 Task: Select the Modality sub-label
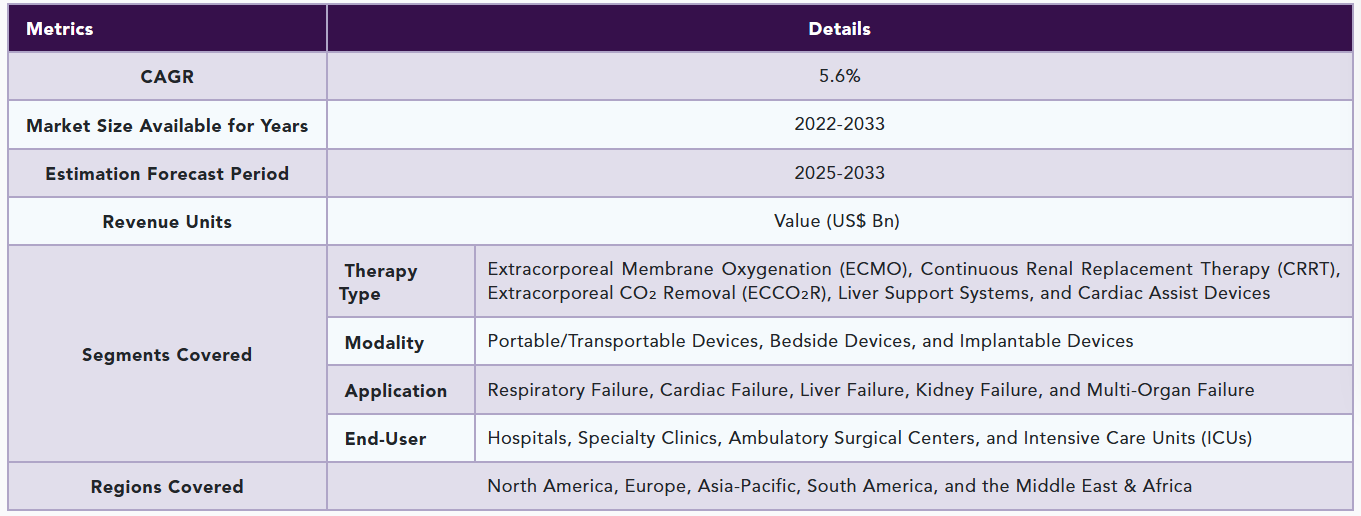384,343
